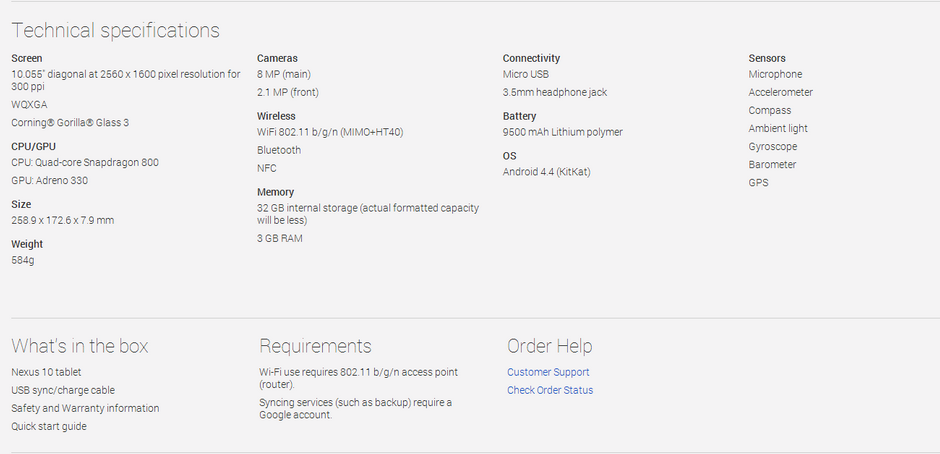This screenshot has width=940, height=454.
Task: Click the 3 GB RAM text
Action: click(280, 238)
